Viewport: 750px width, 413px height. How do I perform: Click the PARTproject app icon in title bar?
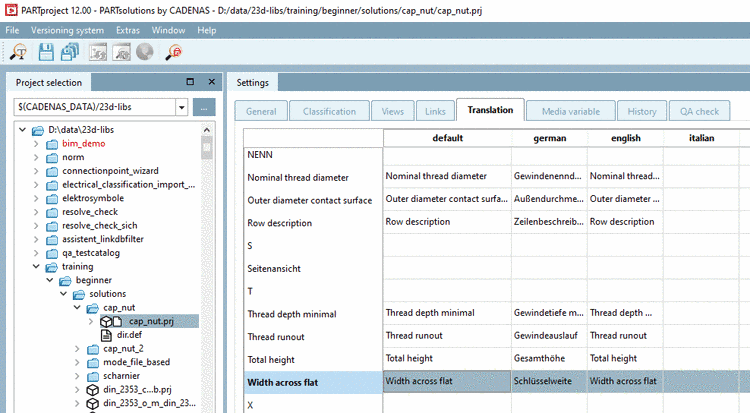click(11, 10)
